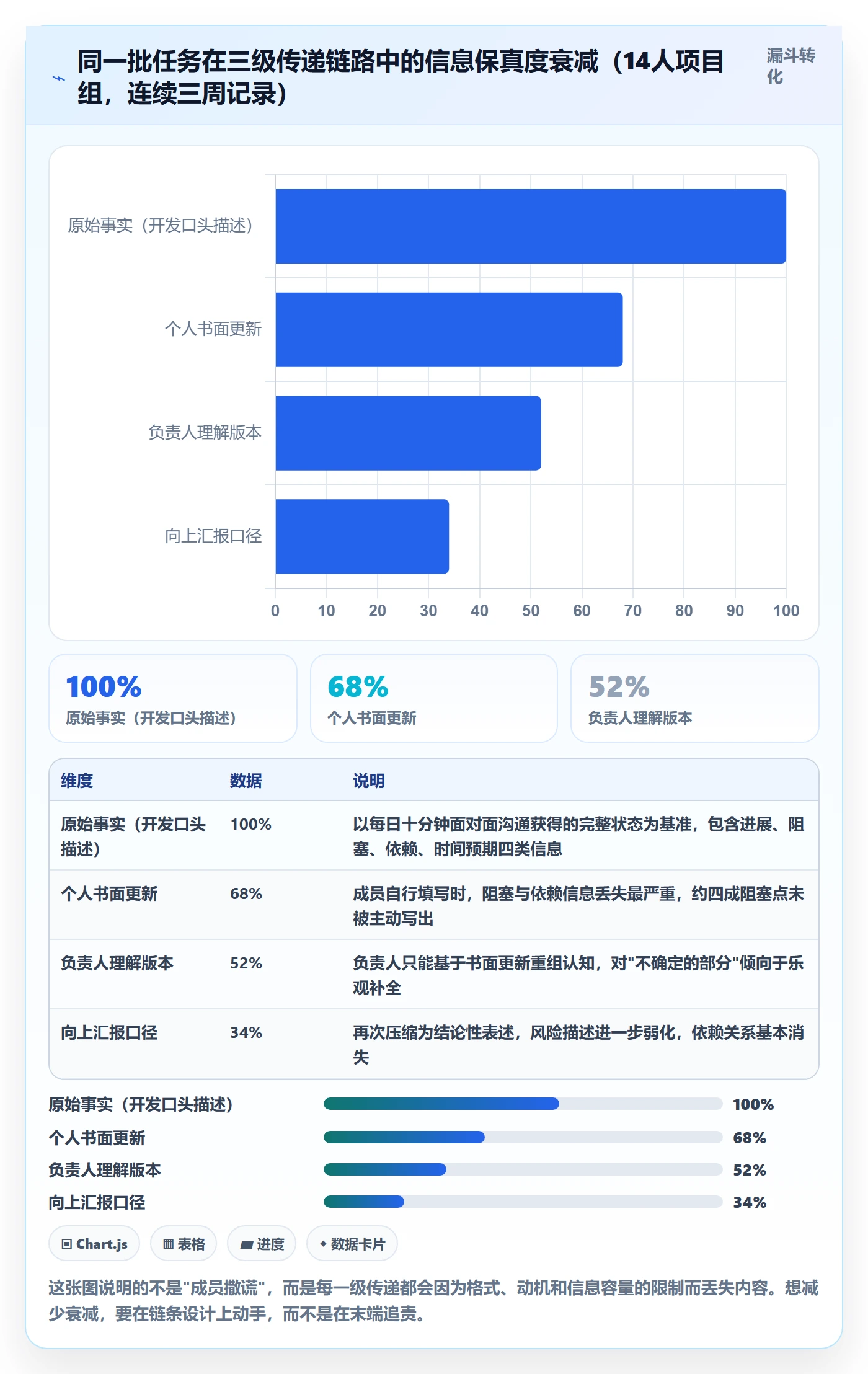Click the summary paragraph starting 这张图说明的
This screenshot has height=1374, width=868.
pos(433,1301)
